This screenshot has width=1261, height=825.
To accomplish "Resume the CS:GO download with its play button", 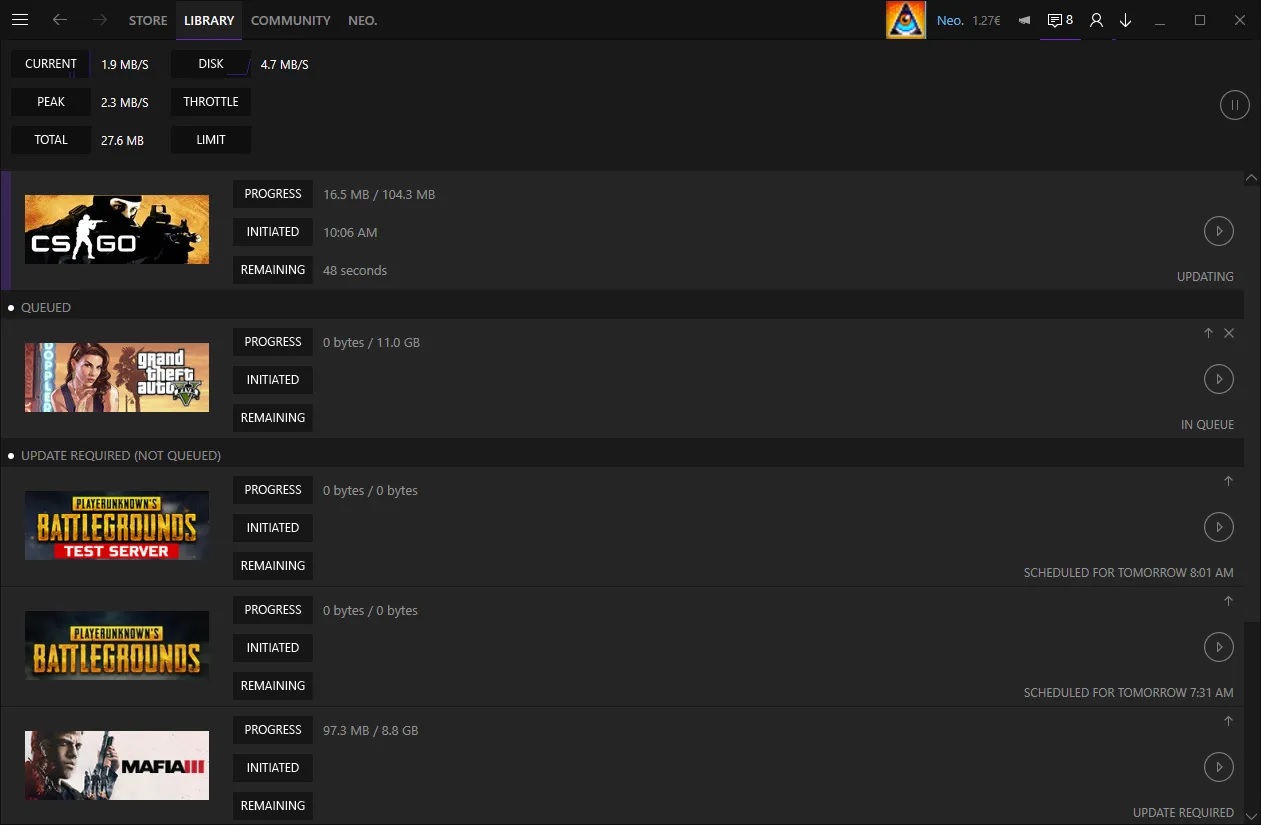I will tap(1218, 231).
